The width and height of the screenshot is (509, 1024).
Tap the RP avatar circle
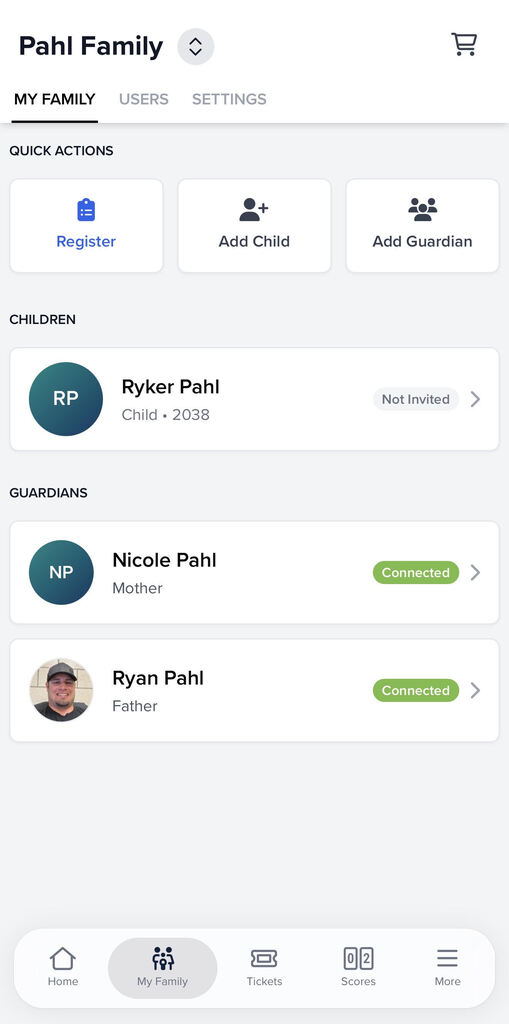click(x=66, y=399)
